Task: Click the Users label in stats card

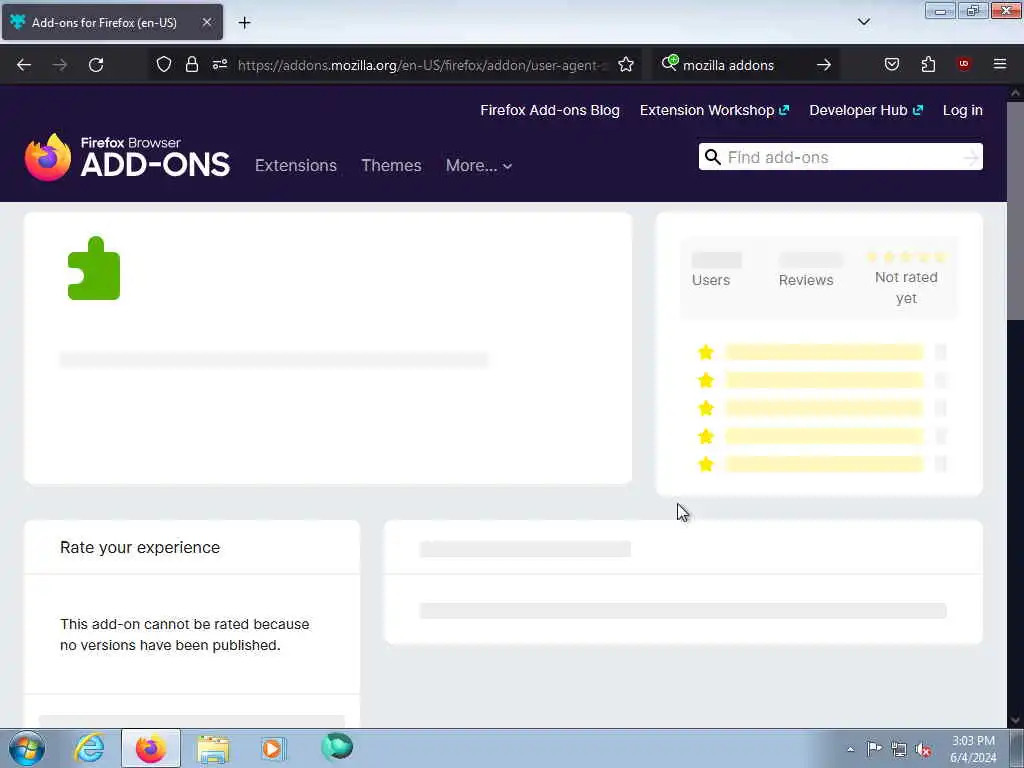Action: point(711,280)
